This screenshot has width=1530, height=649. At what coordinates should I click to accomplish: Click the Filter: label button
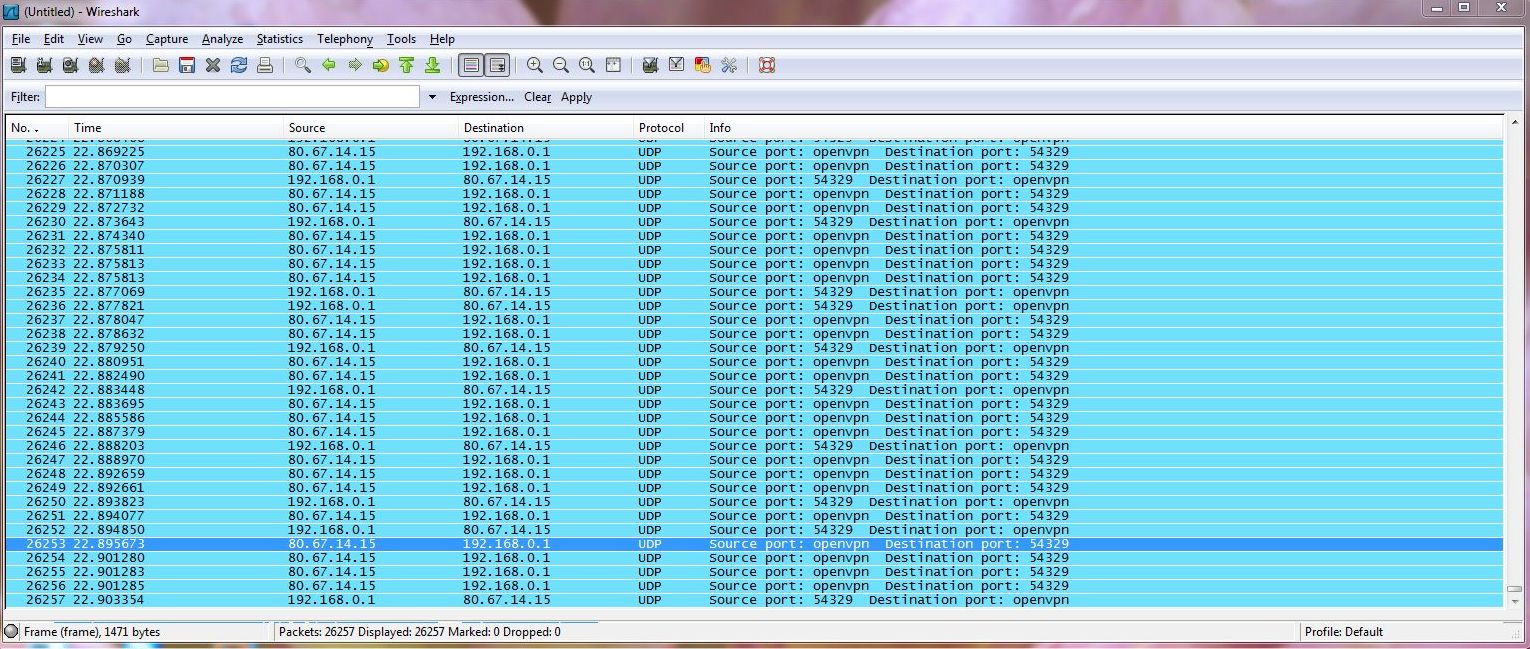click(x=25, y=97)
